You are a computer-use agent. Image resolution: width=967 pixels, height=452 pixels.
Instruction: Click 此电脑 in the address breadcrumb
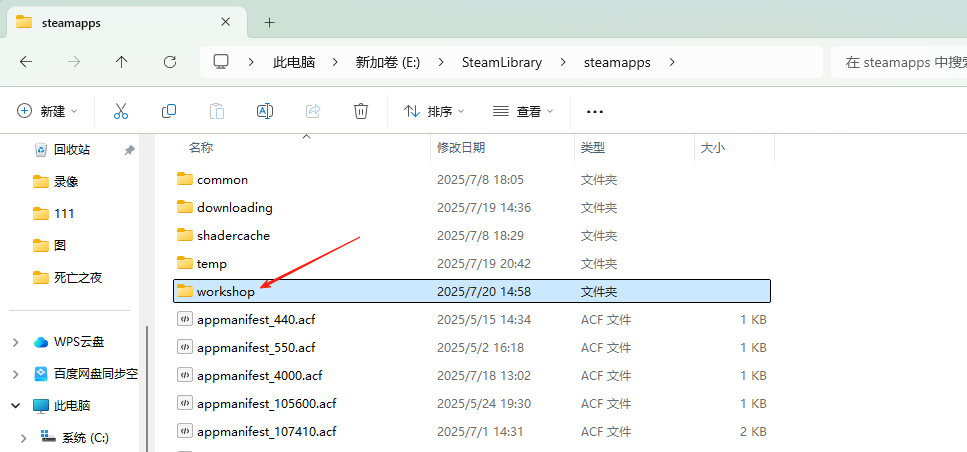pyautogui.click(x=294, y=62)
